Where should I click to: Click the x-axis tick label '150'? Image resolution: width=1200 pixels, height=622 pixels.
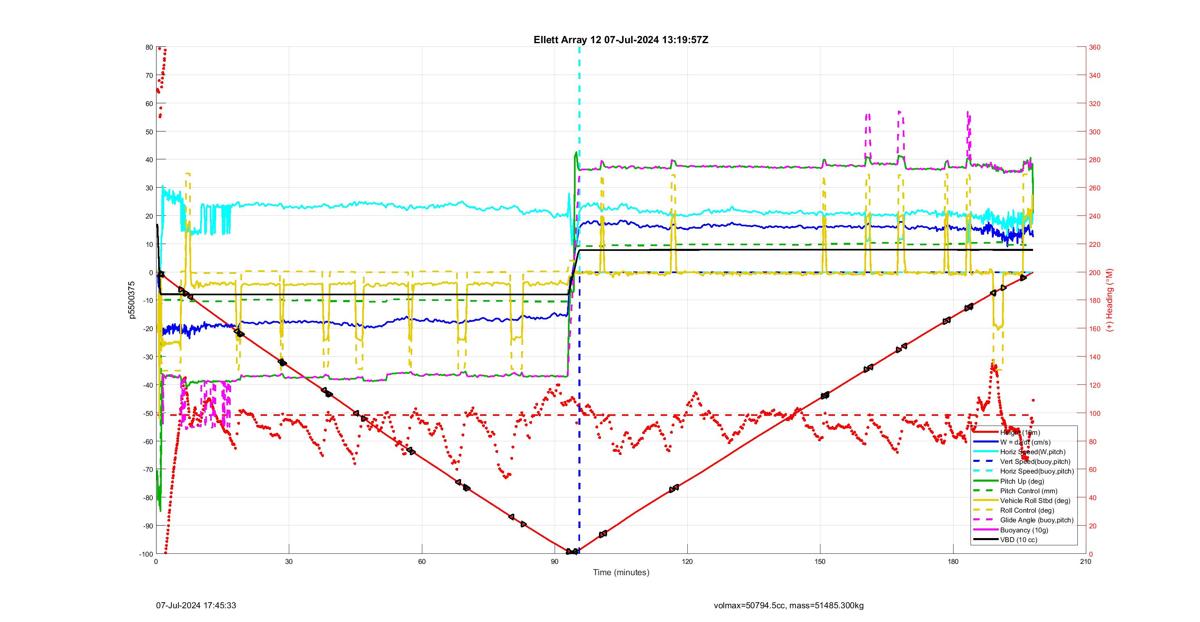coord(820,562)
